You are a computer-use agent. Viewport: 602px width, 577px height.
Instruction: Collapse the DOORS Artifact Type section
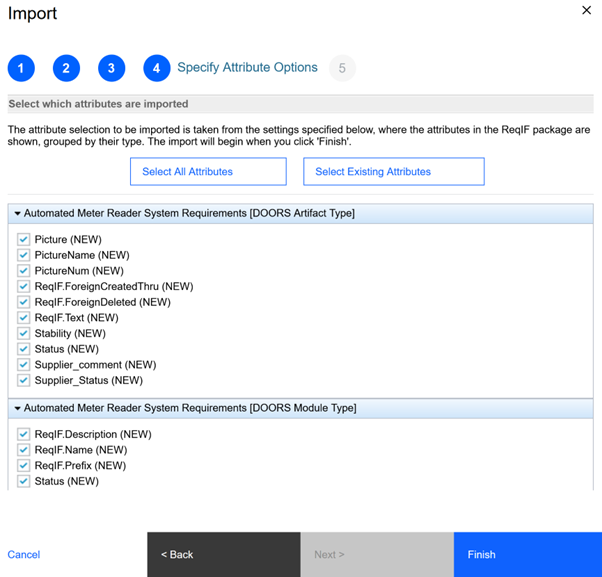click(17, 214)
